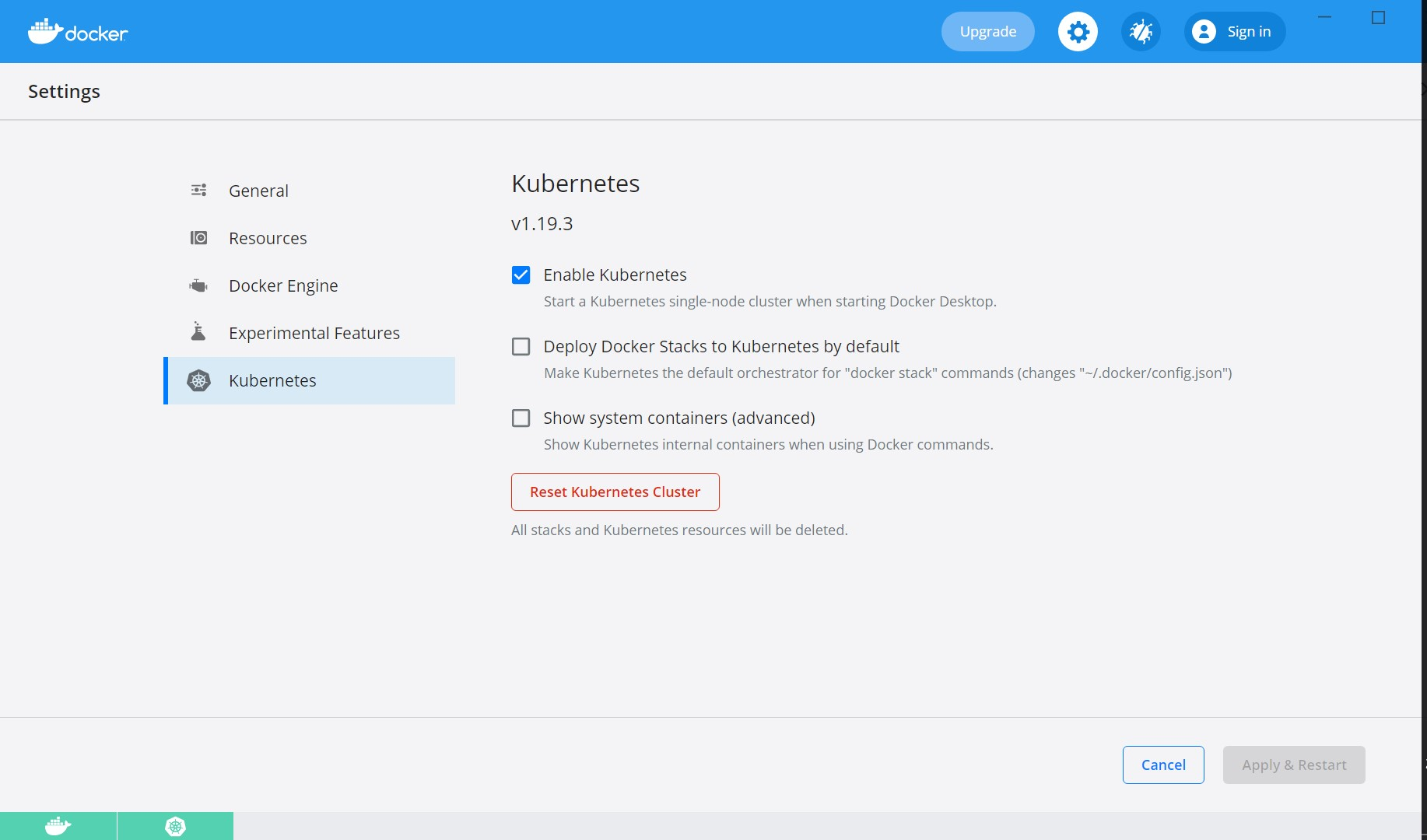
Task: Click the Cancel button
Action: 1162,765
